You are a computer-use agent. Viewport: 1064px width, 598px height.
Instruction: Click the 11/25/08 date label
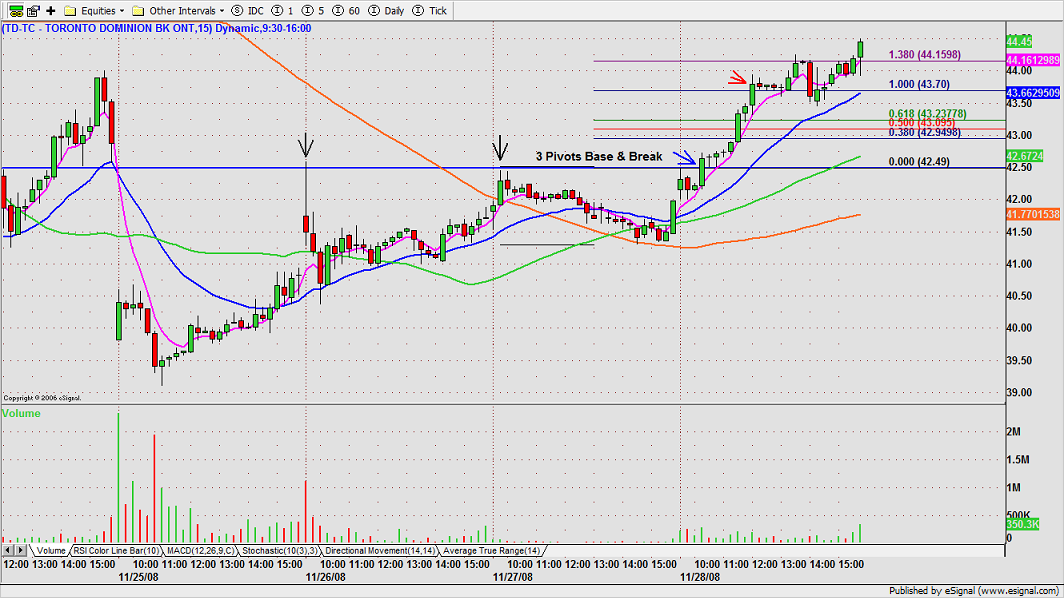coord(138,577)
